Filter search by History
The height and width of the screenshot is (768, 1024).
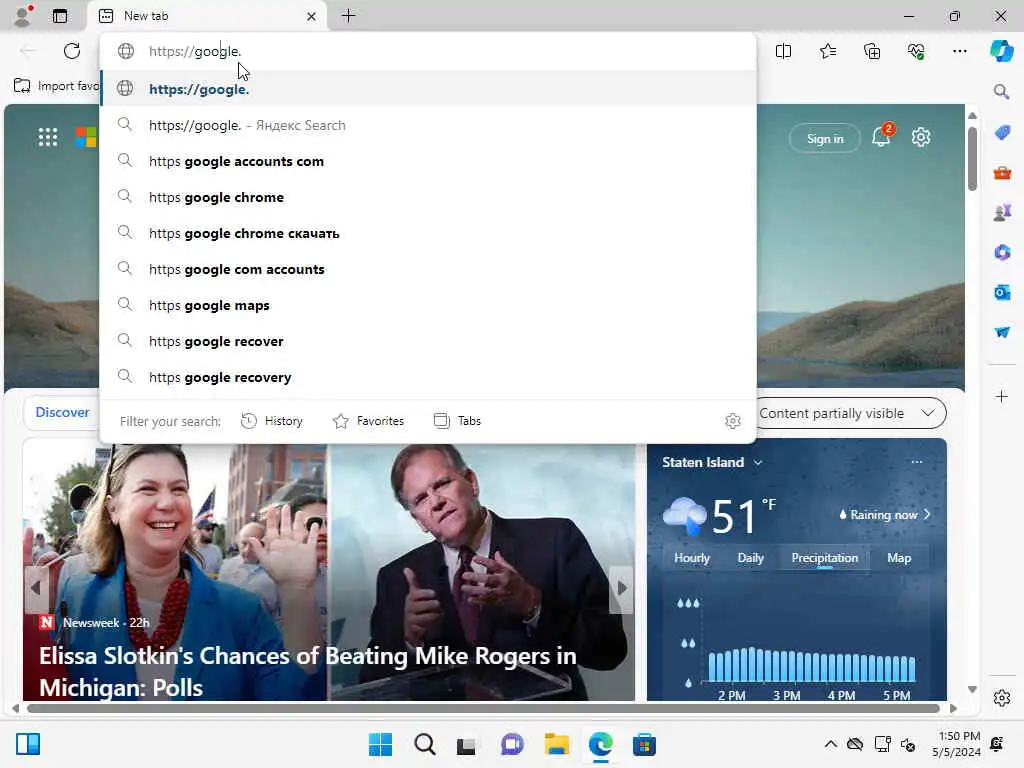272,421
